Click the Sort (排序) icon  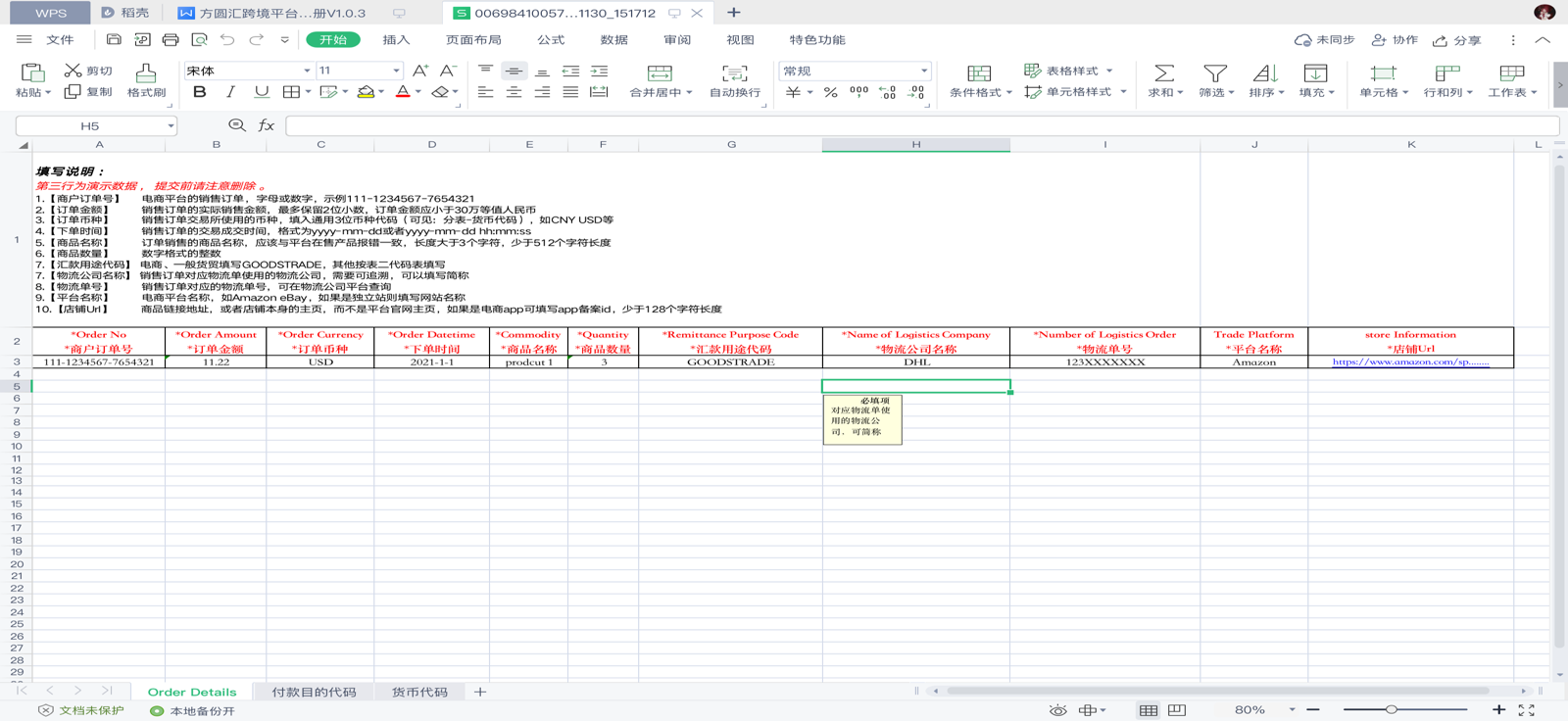tap(1265, 73)
